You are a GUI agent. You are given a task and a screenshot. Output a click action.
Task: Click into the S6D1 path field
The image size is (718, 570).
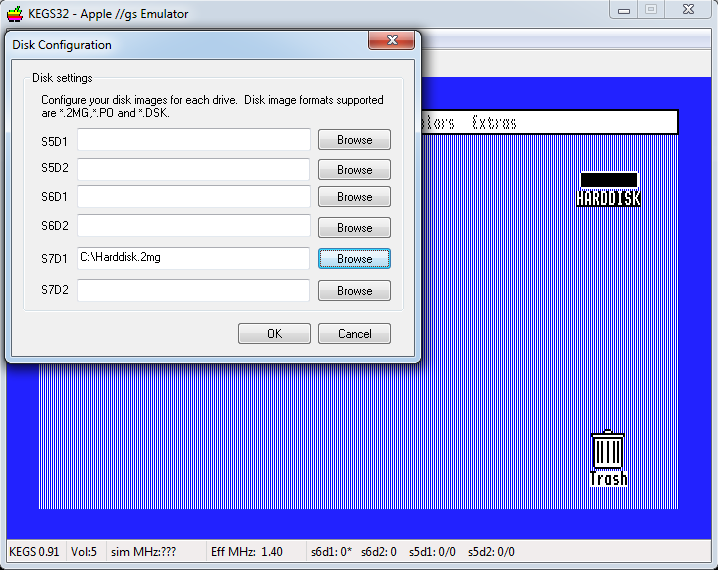[194, 197]
